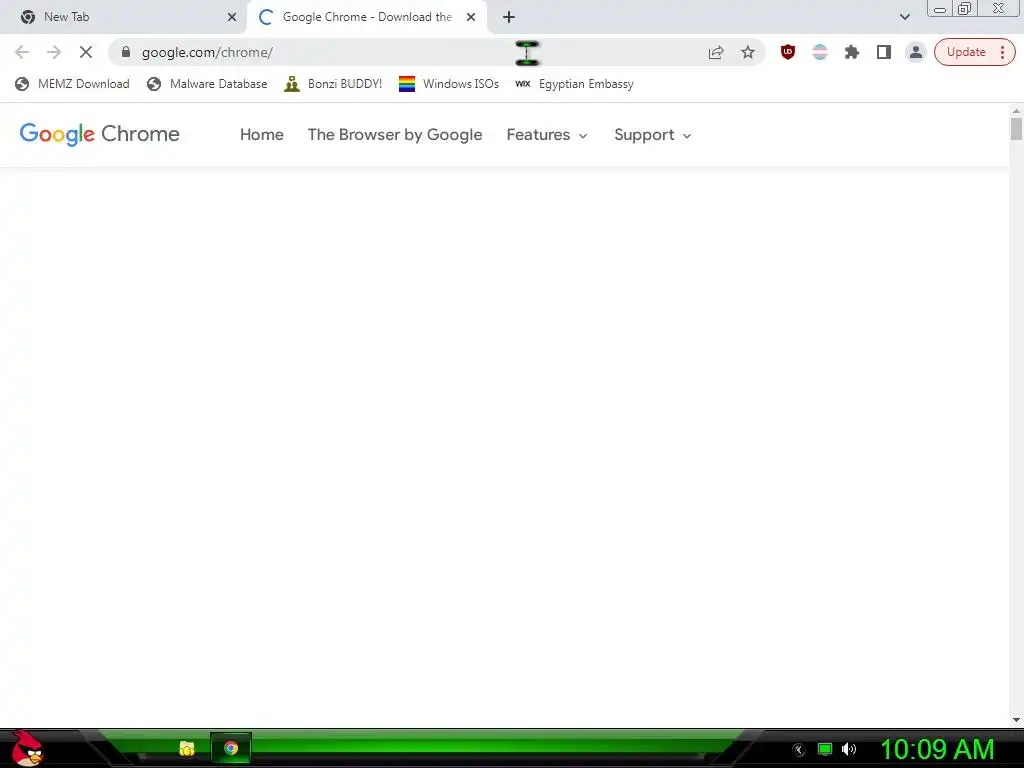Select the Google Chrome - Download tab

click(368, 17)
